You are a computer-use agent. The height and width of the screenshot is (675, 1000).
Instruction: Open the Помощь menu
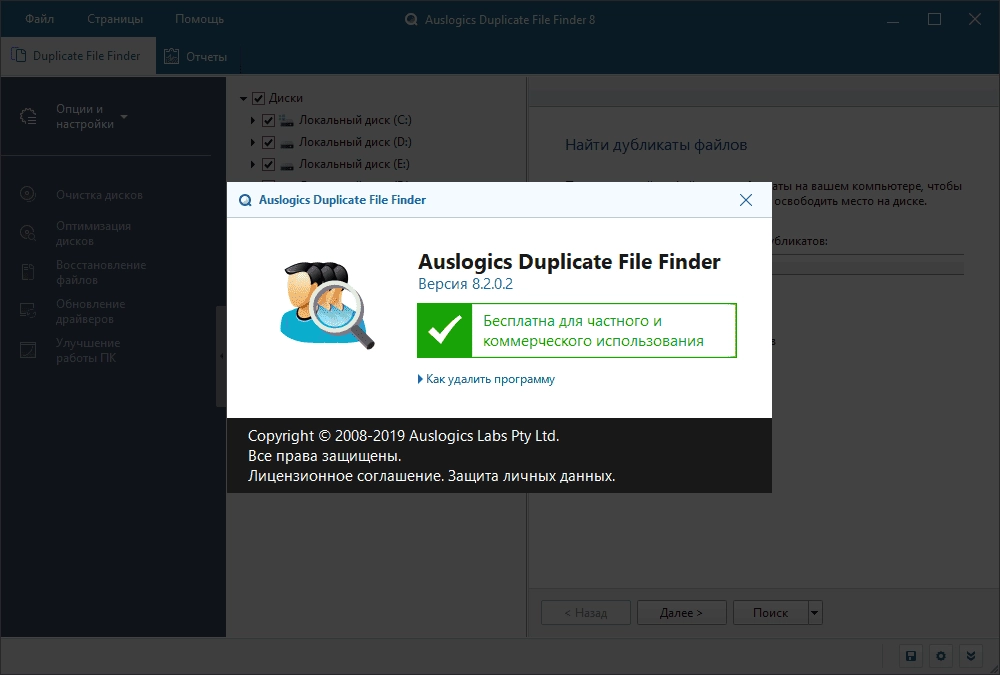(200, 19)
